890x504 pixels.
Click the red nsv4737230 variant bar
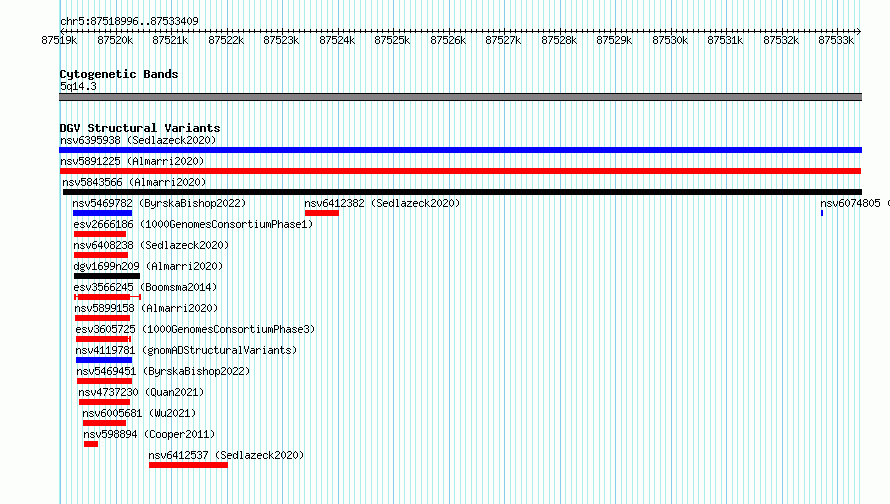(104, 402)
